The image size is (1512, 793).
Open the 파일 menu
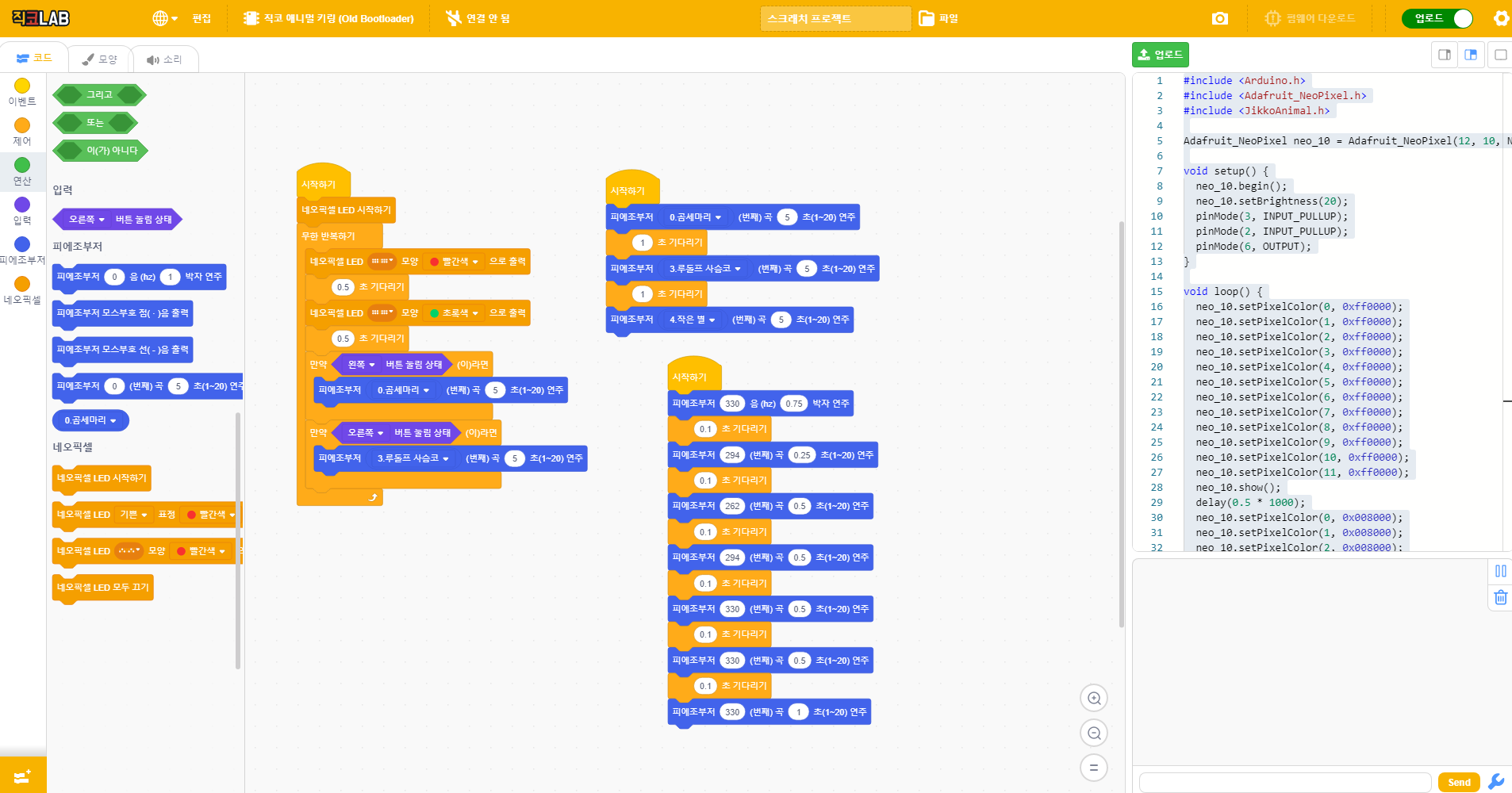point(939,18)
